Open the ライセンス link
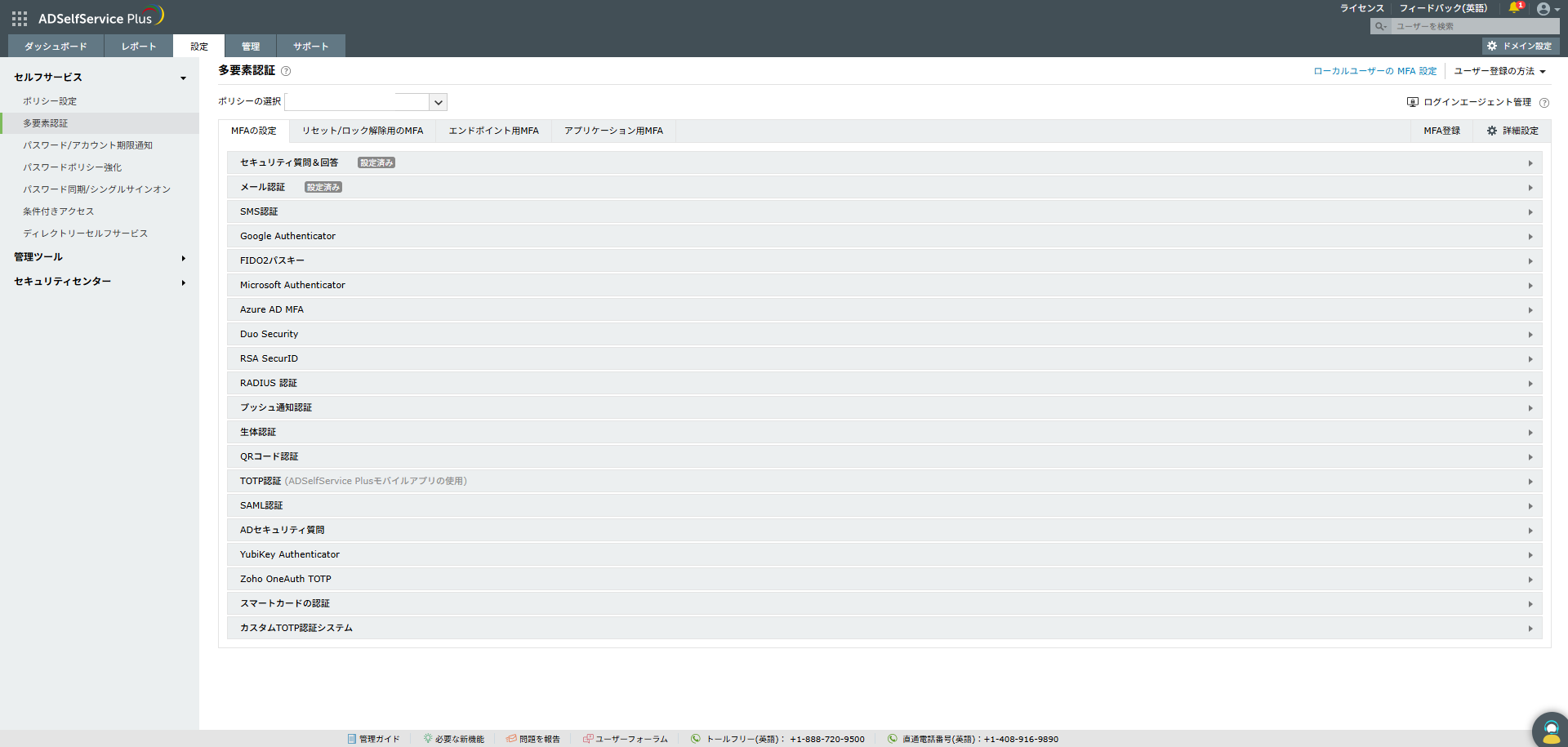1568x747 pixels. 1361,8
